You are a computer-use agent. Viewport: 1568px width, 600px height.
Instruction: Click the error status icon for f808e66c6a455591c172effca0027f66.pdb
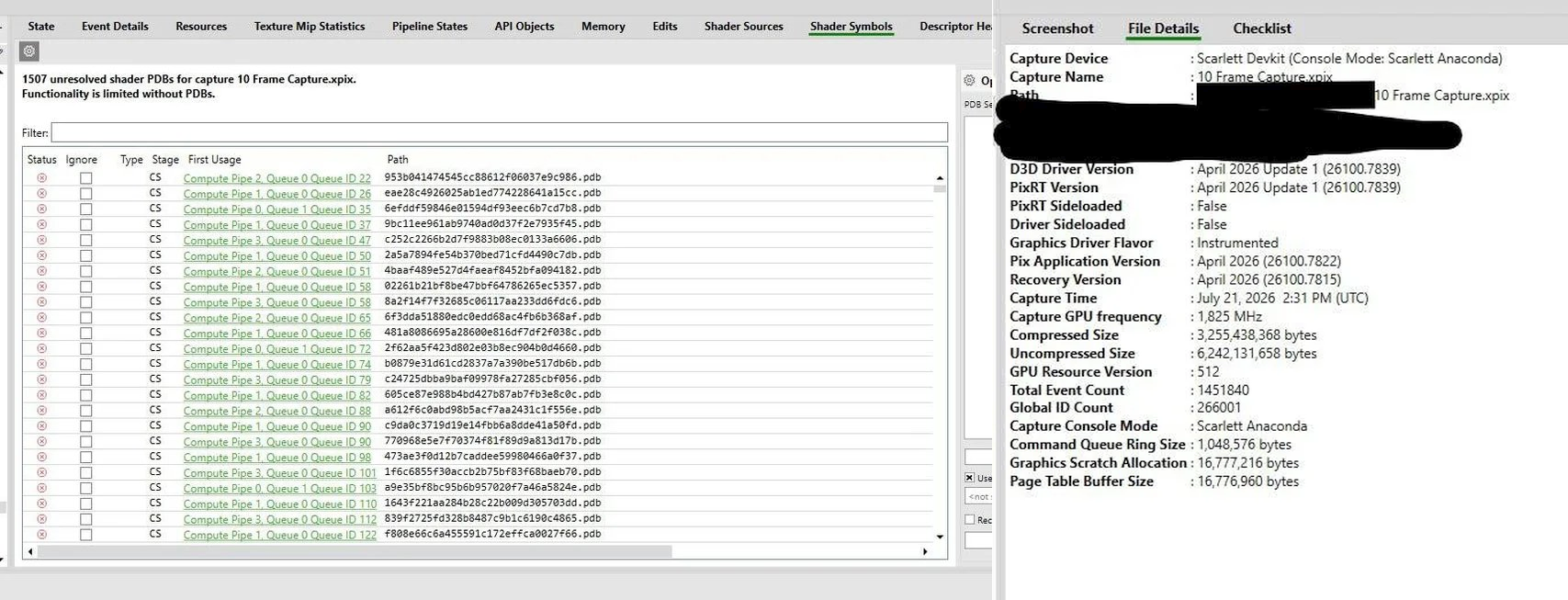pyautogui.click(x=41, y=535)
